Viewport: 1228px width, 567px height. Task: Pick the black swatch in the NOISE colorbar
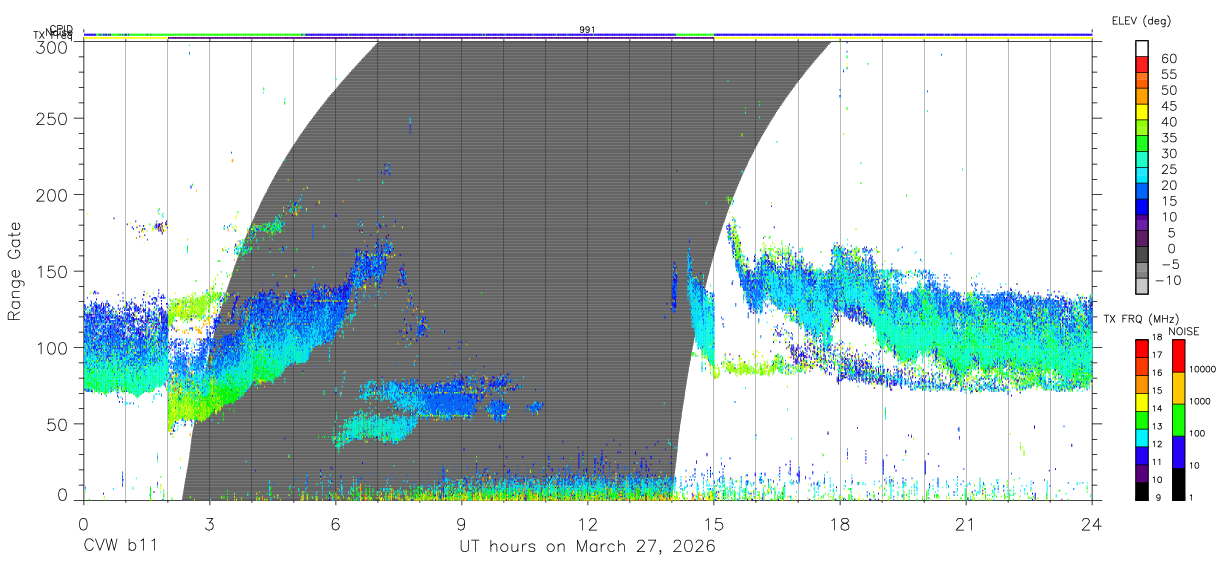click(1178, 484)
